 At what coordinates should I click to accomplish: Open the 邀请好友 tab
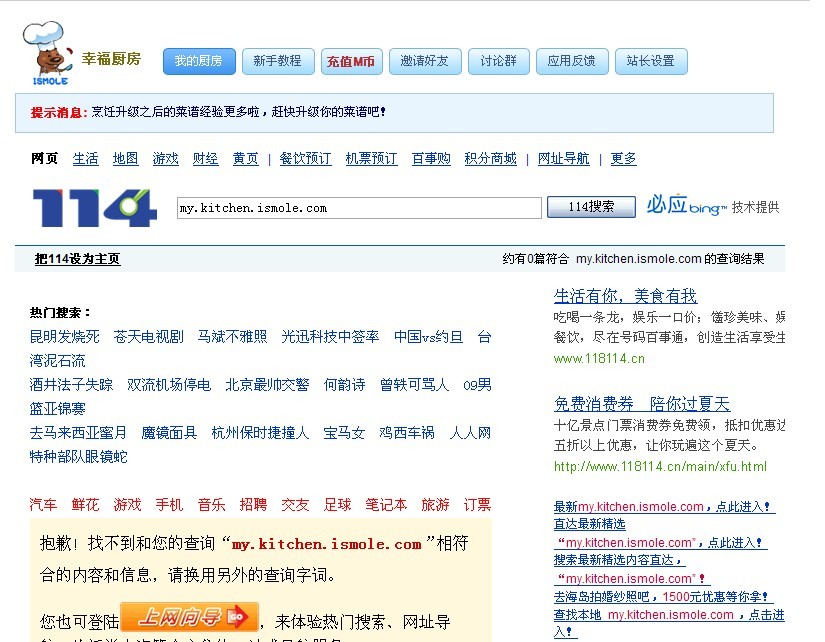pyautogui.click(x=425, y=61)
